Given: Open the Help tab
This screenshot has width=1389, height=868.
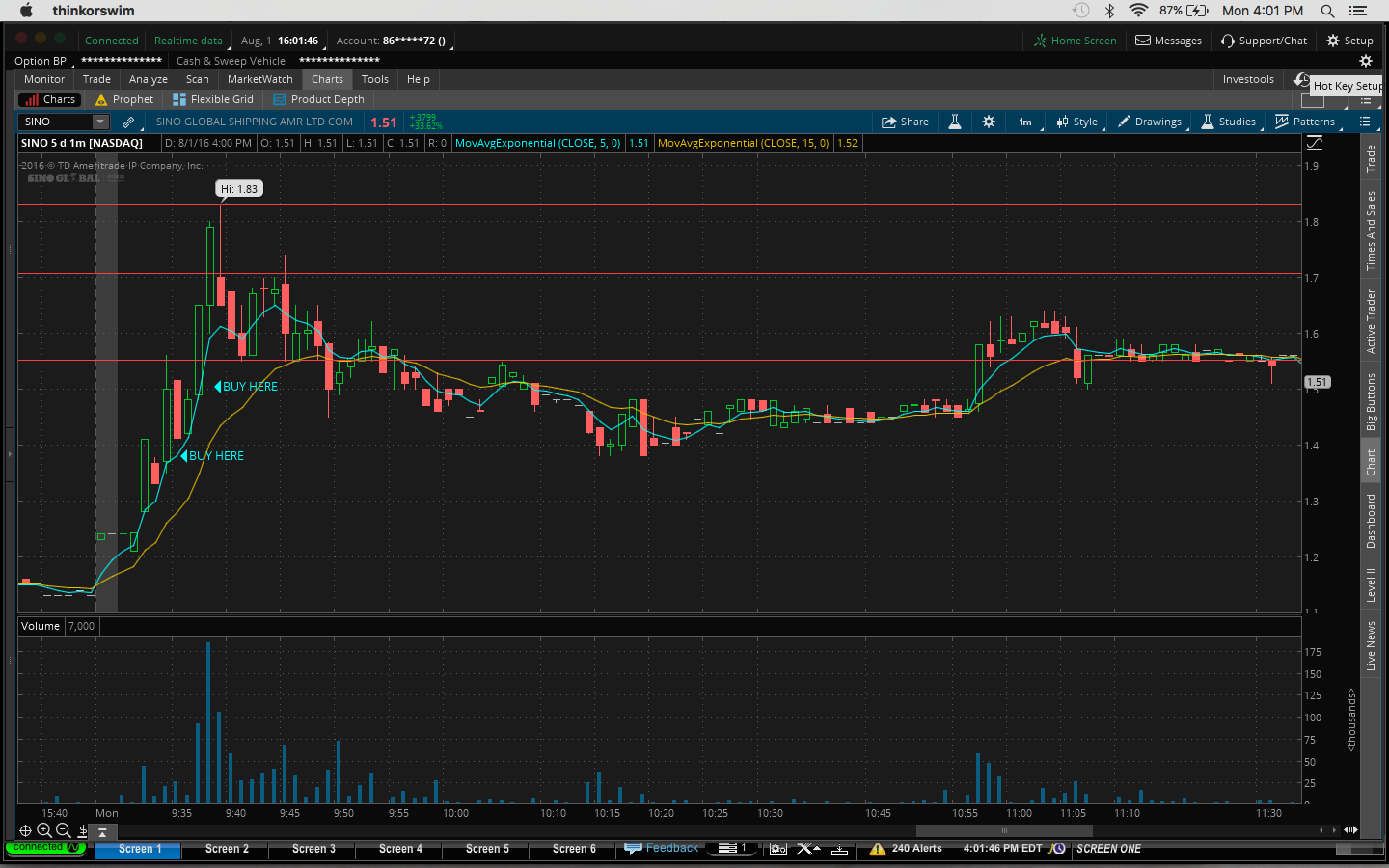Looking at the screenshot, I should (419, 79).
